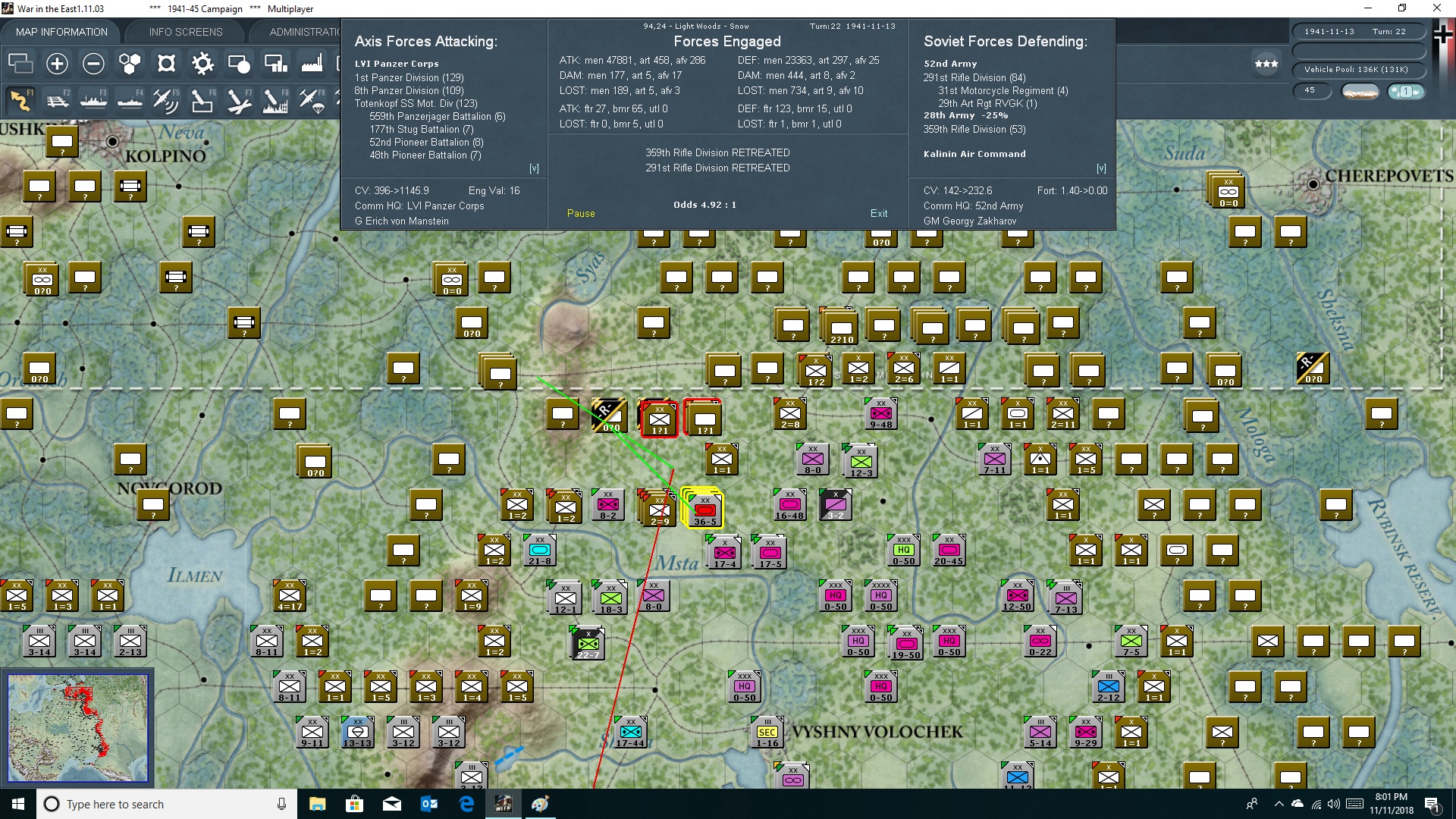Expand the Axis attacking forces list arrow

coord(534,168)
